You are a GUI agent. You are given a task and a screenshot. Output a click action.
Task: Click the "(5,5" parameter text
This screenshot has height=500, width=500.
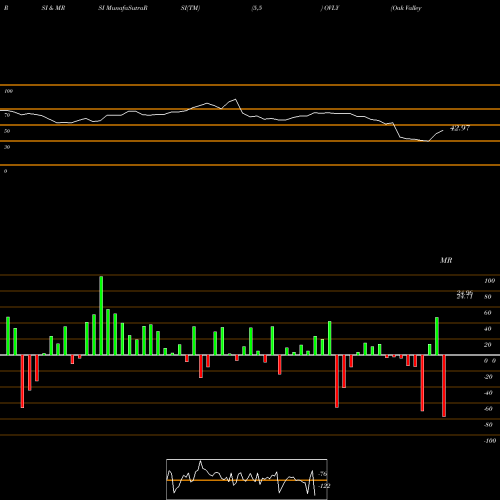257,8
